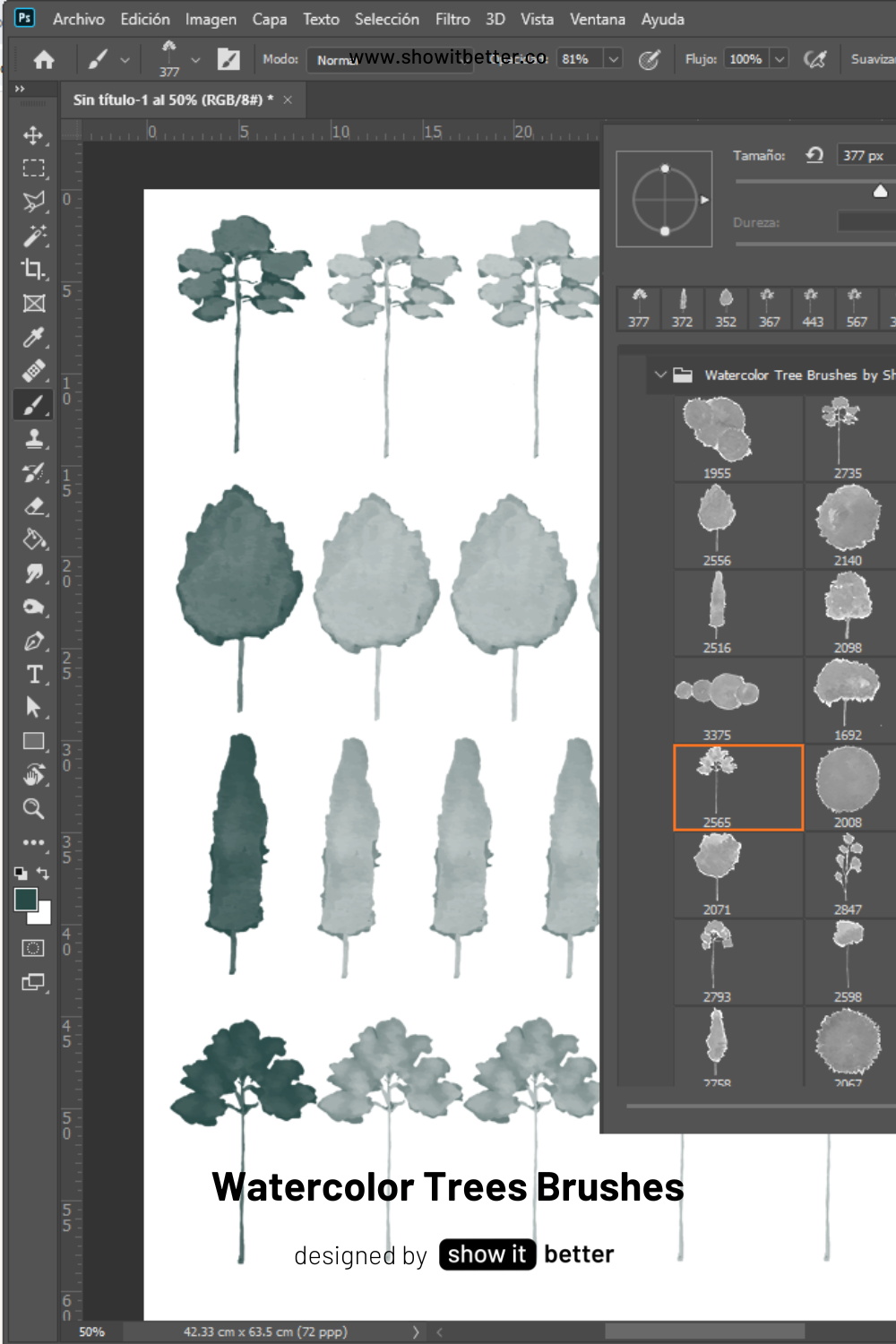
Task: Select the Zoom tool
Action: (x=34, y=809)
